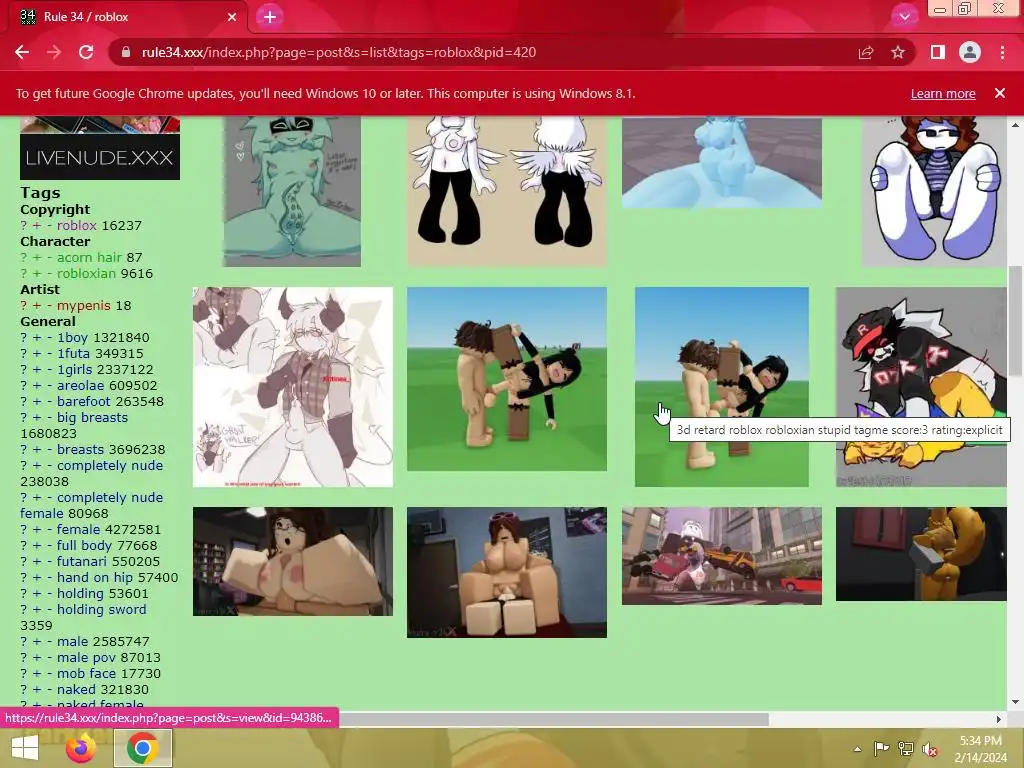
Task: Click the question mark beside the roblox tag
Action: [24, 225]
